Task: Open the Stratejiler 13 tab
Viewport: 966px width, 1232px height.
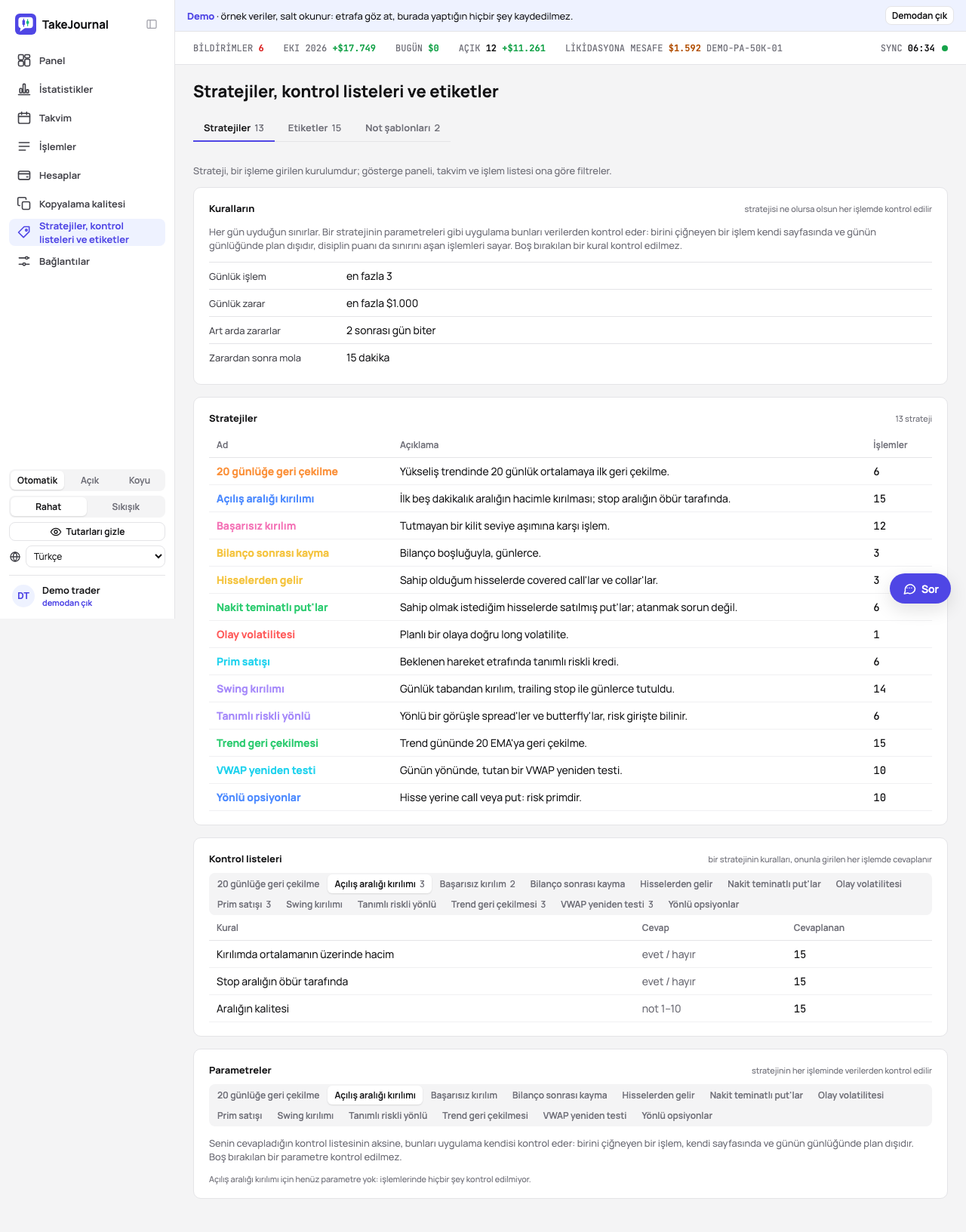Action: coord(234,128)
